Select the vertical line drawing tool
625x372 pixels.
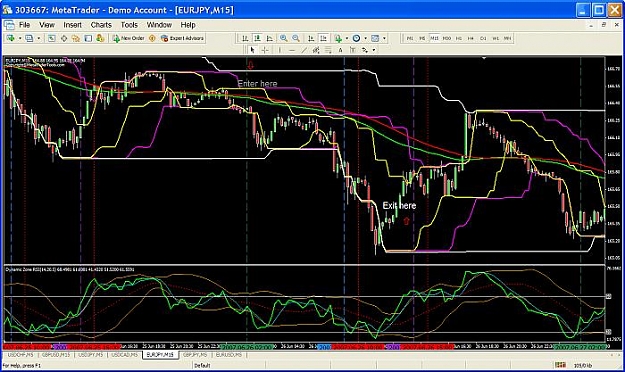(279, 50)
